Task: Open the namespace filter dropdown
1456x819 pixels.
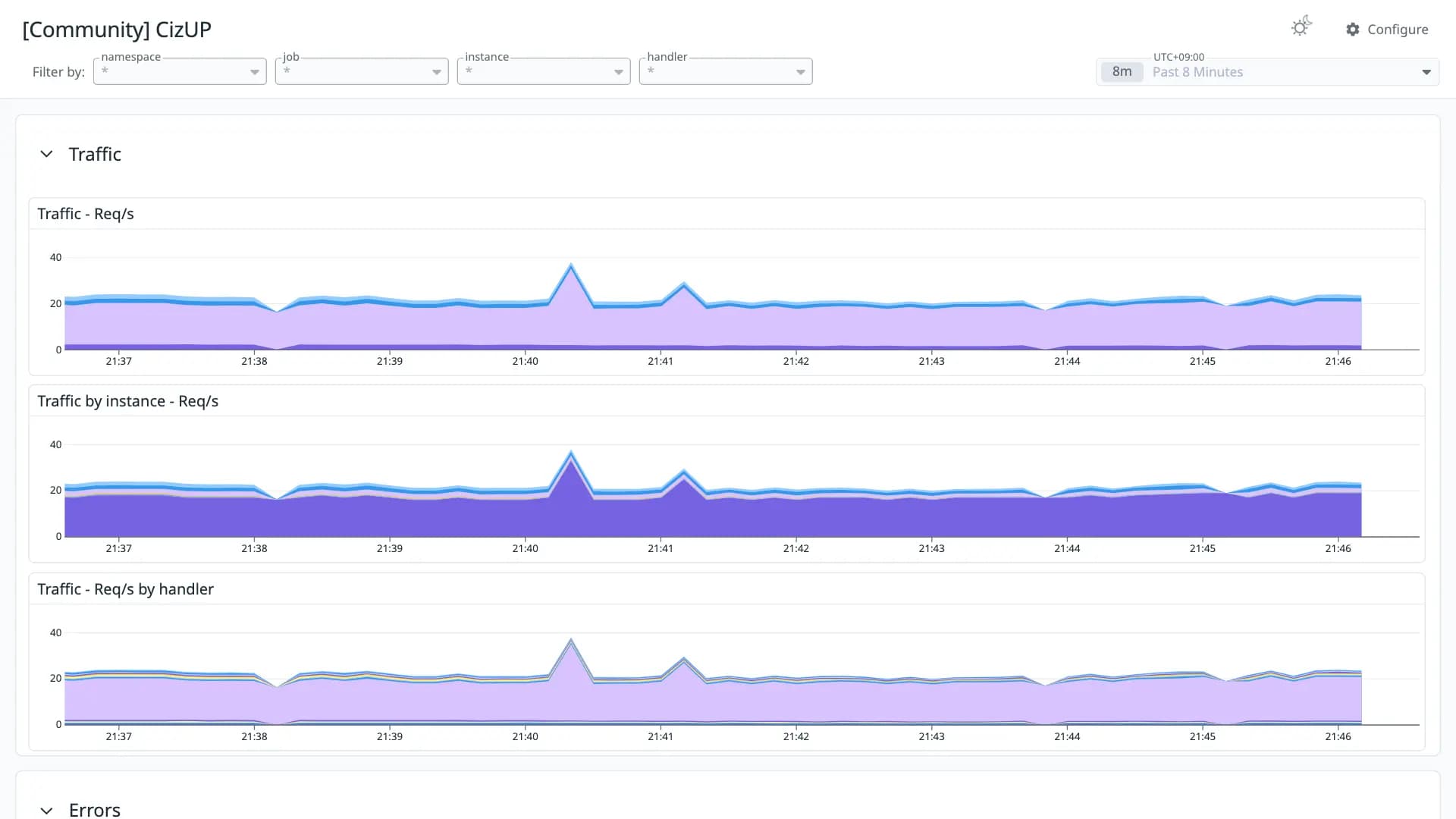Action: [x=180, y=71]
